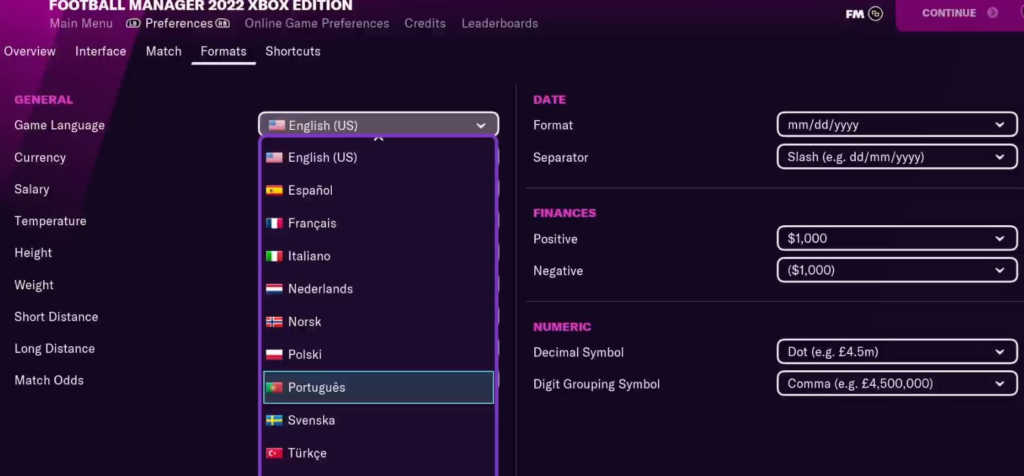This screenshot has height=476, width=1024.
Task: Click the Temperature setting label
Action: click(50, 221)
